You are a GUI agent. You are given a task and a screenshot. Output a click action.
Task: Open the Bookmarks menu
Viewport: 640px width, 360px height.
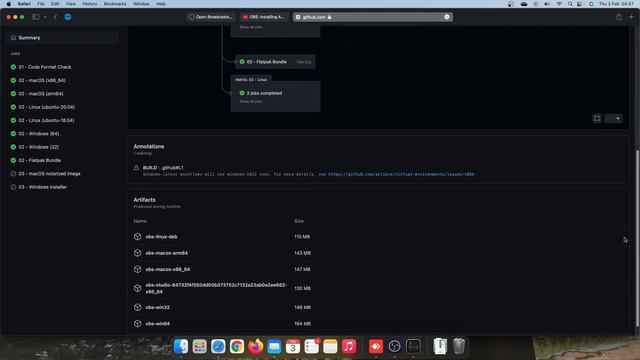click(115, 4)
